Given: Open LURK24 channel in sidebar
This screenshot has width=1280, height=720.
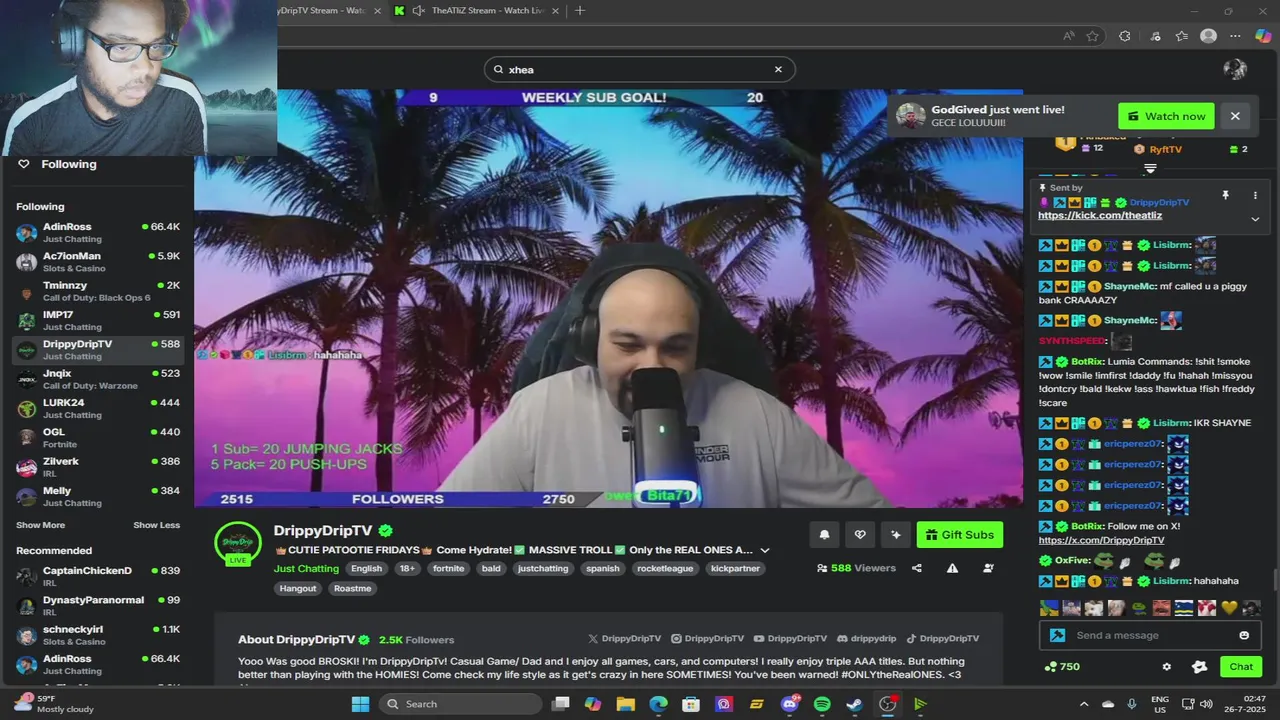Looking at the screenshot, I should [x=97, y=408].
